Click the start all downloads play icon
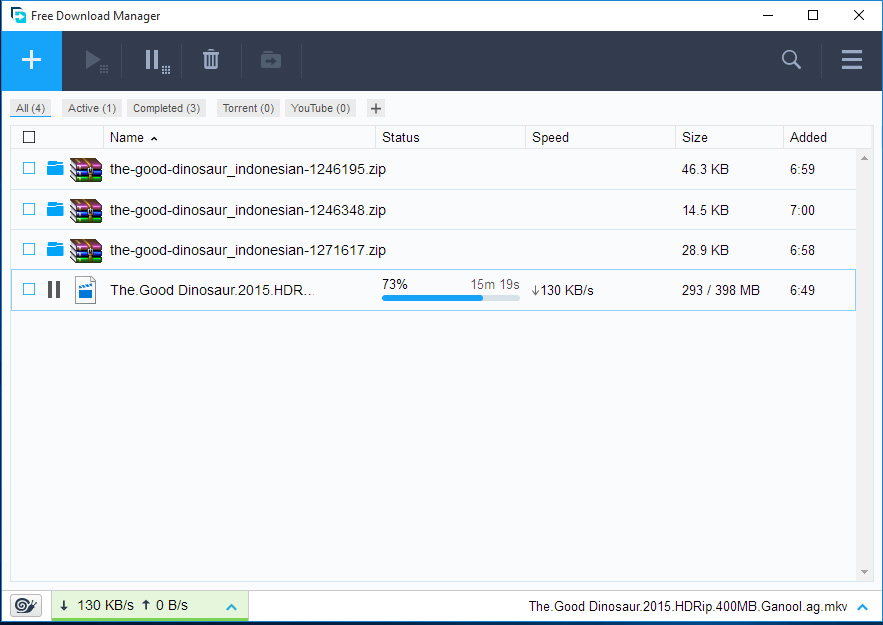 [x=96, y=61]
